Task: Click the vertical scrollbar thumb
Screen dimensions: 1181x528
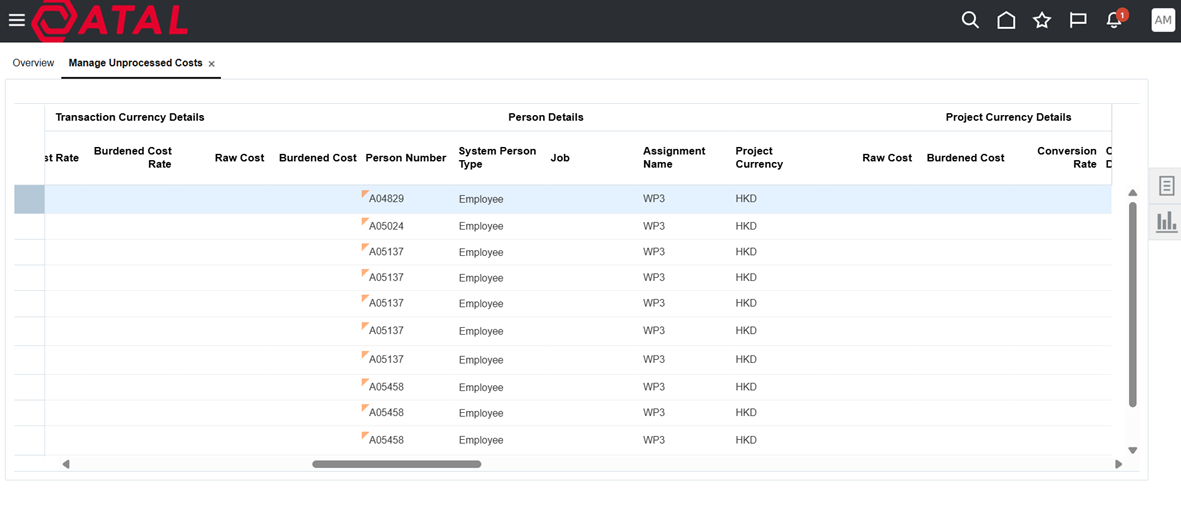Action: (1132, 304)
